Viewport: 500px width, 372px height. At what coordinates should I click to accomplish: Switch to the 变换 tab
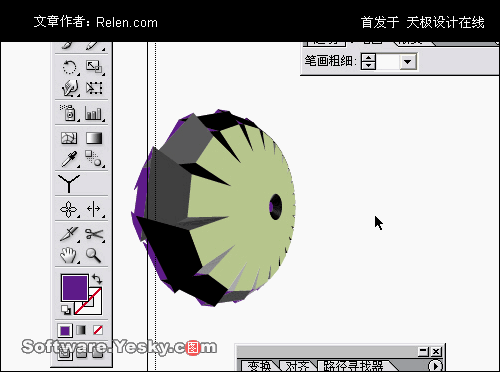(258, 366)
